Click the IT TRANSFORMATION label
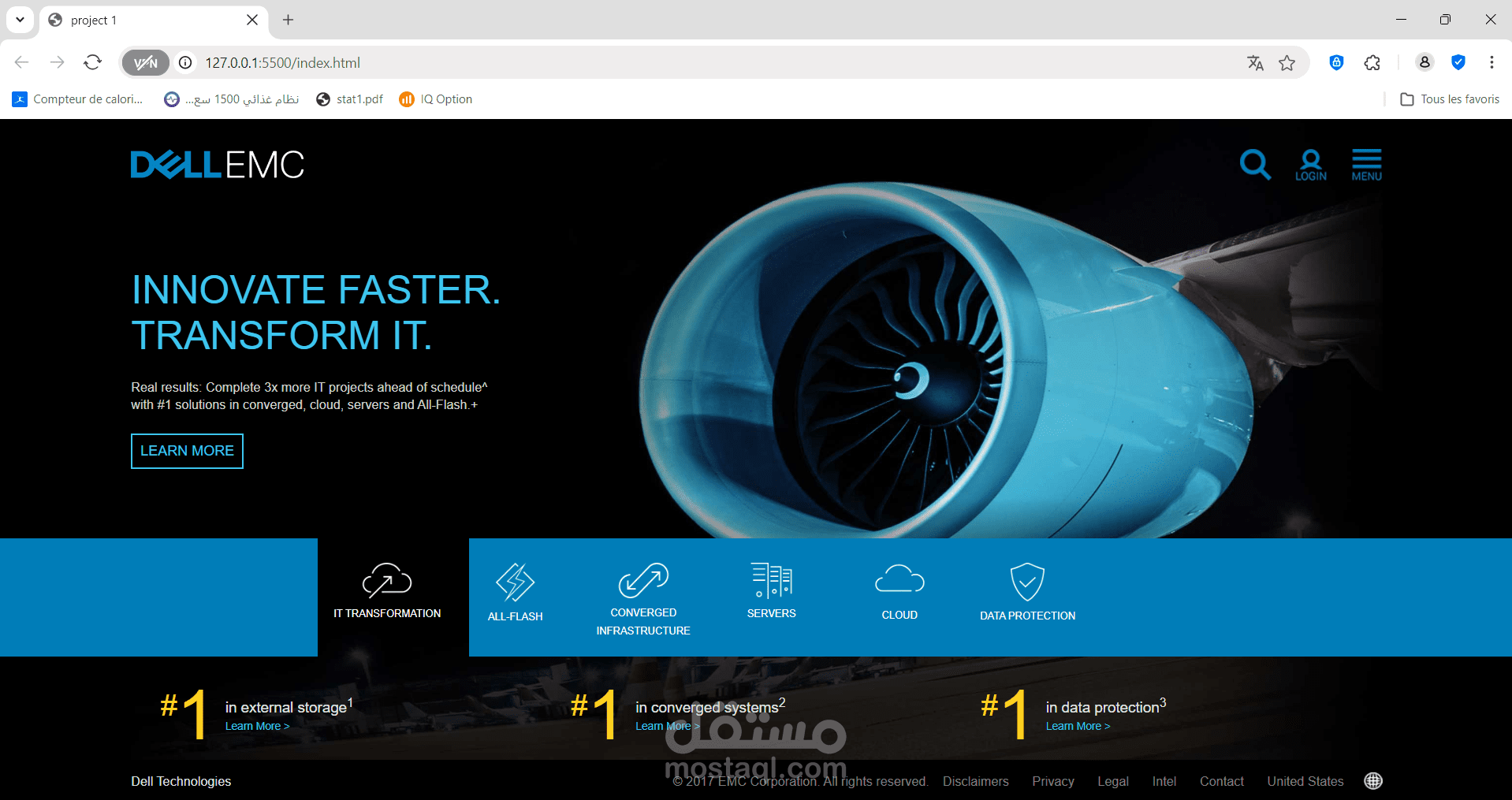This screenshot has height=800, width=1512. click(387, 613)
